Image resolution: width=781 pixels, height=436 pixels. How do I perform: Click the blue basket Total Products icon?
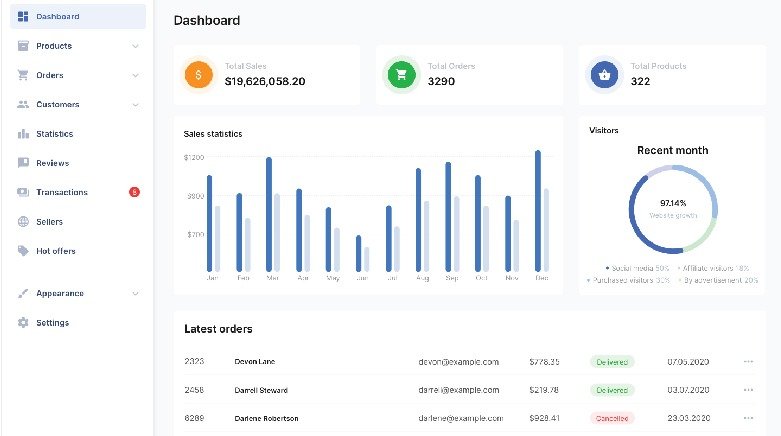(604, 74)
